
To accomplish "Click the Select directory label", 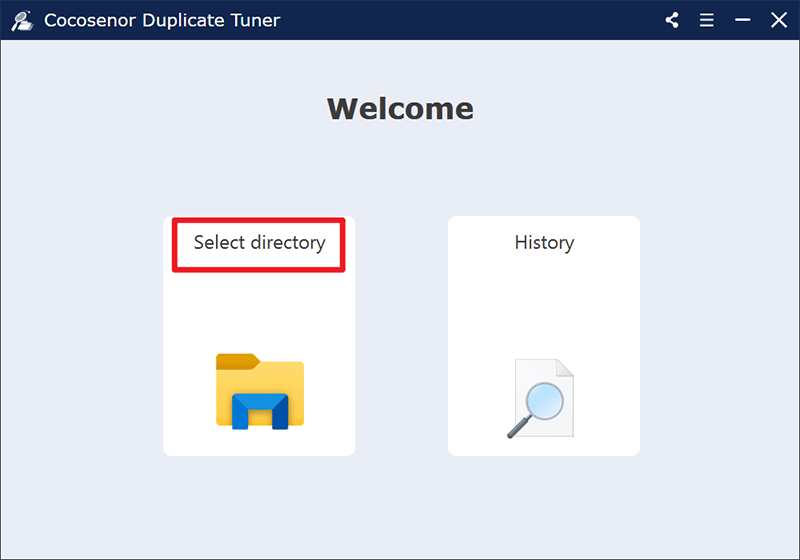I will [x=259, y=243].
